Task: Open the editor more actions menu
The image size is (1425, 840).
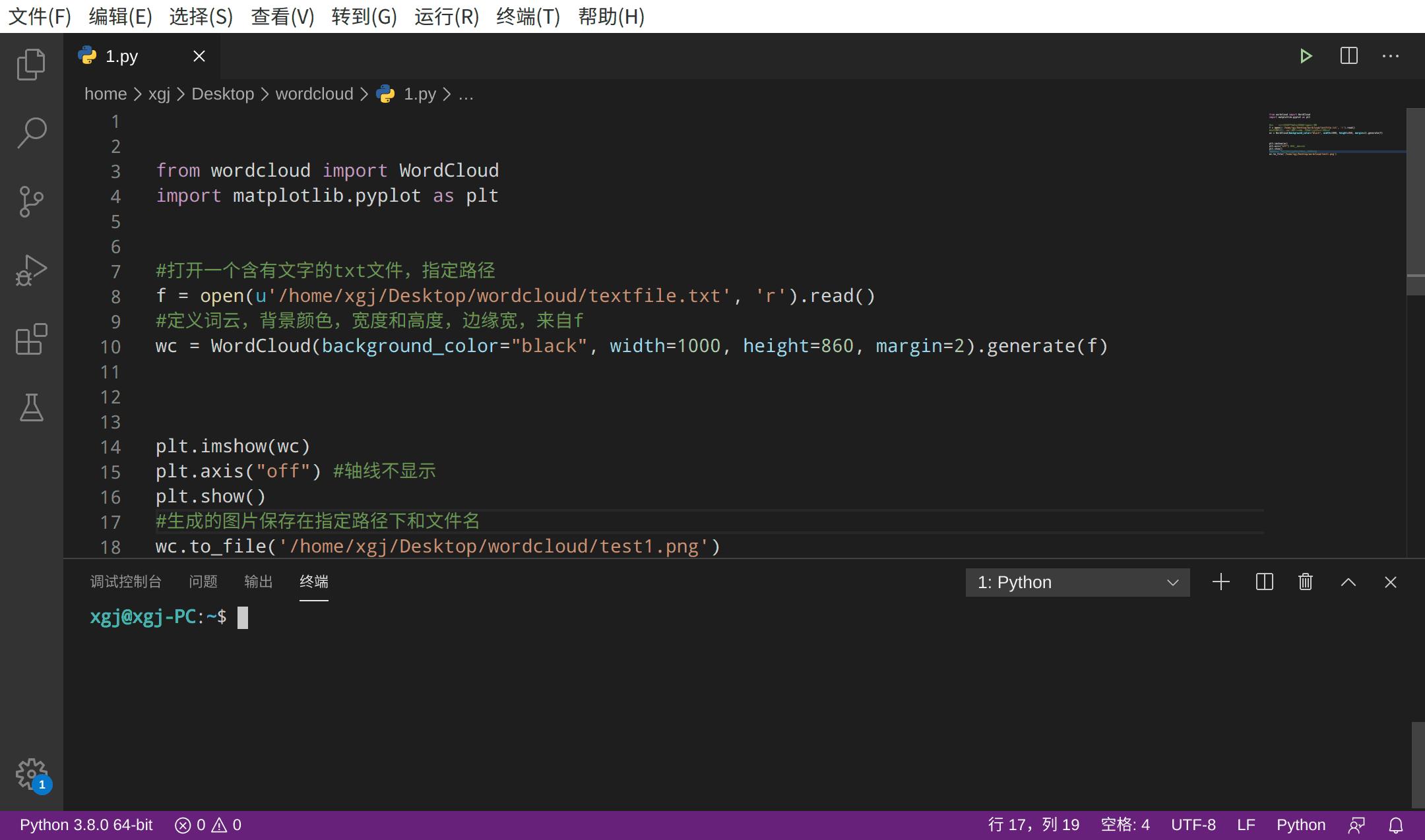Action: point(1391,56)
